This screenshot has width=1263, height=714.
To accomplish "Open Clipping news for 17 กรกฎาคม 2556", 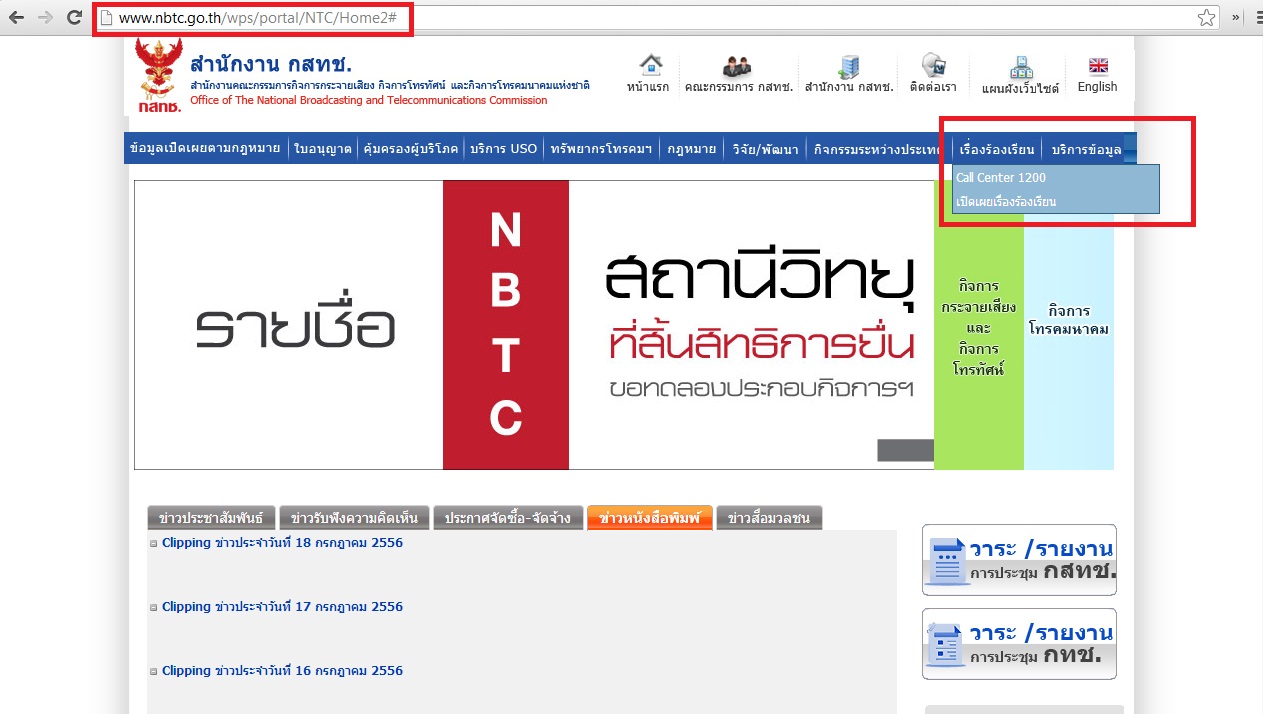I will click(x=282, y=607).
